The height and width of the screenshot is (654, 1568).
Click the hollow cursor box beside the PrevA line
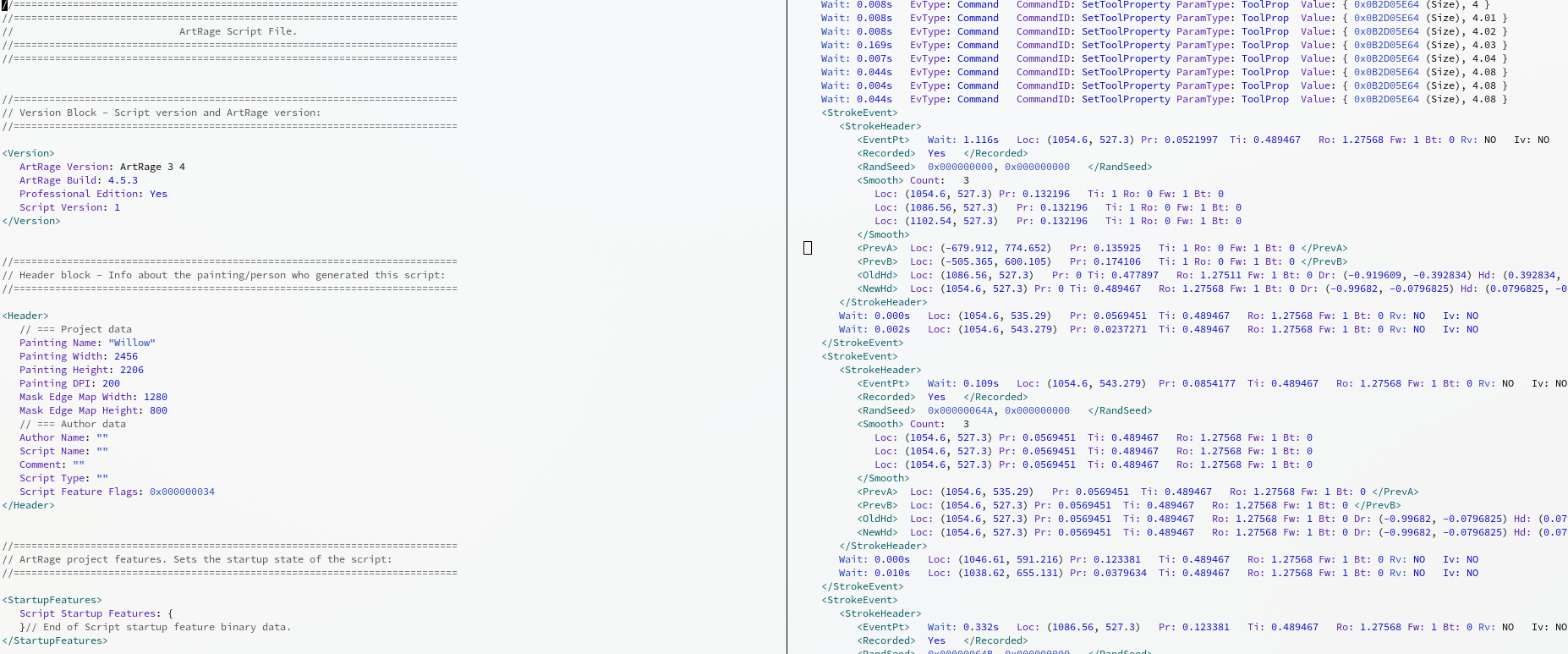pos(808,248)
